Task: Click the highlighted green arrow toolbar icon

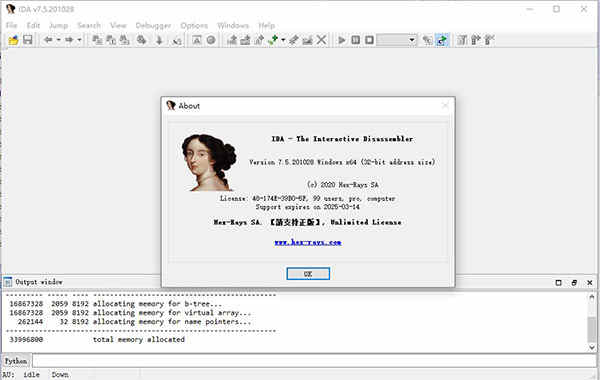Action: pos(442,40)
